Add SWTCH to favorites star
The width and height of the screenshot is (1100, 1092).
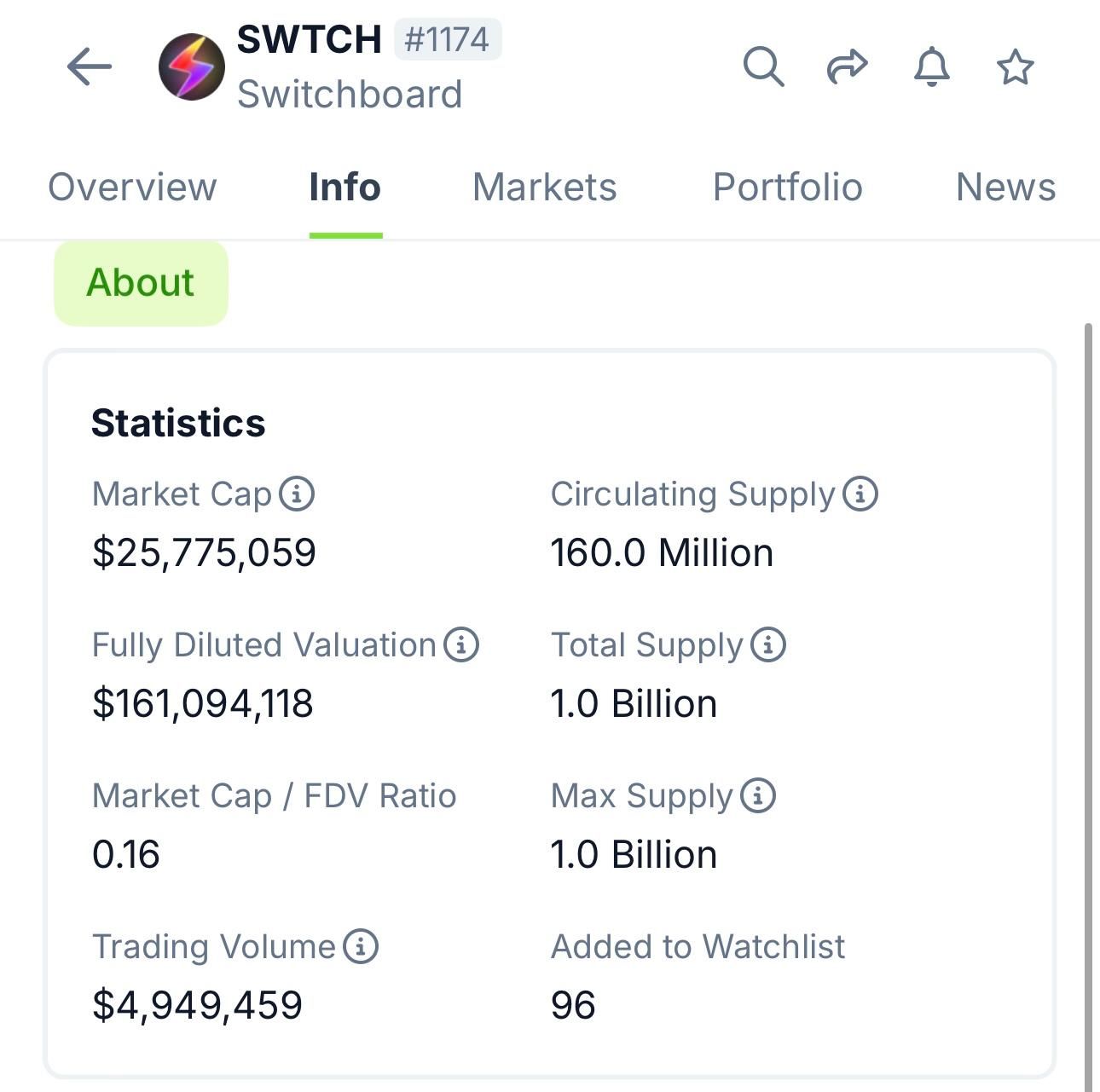(1015, 66)
